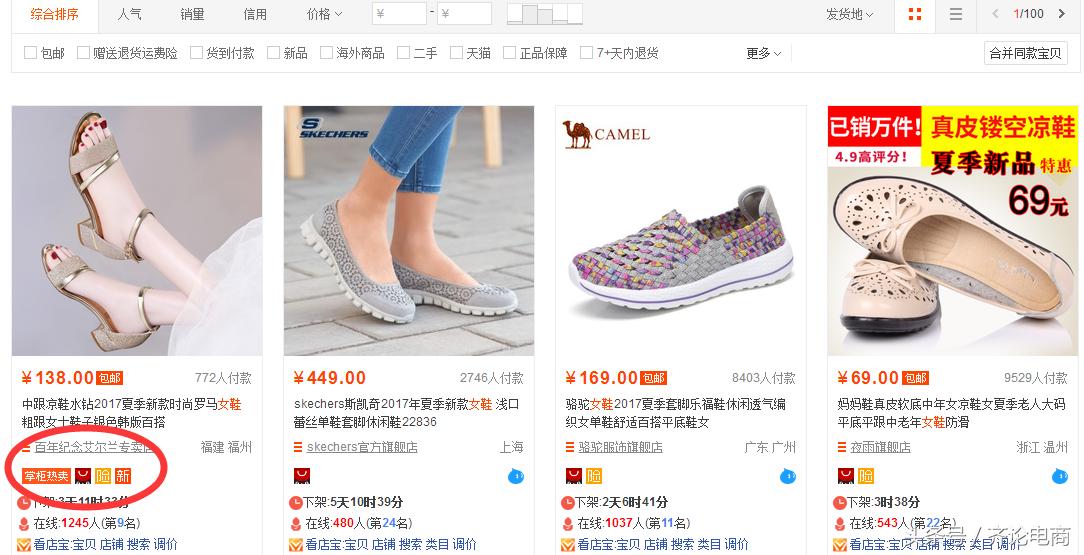Select the 销量 sorting tab
Image resolution: width=1084 pixels, height=555 pixels.
click(192, 14)
